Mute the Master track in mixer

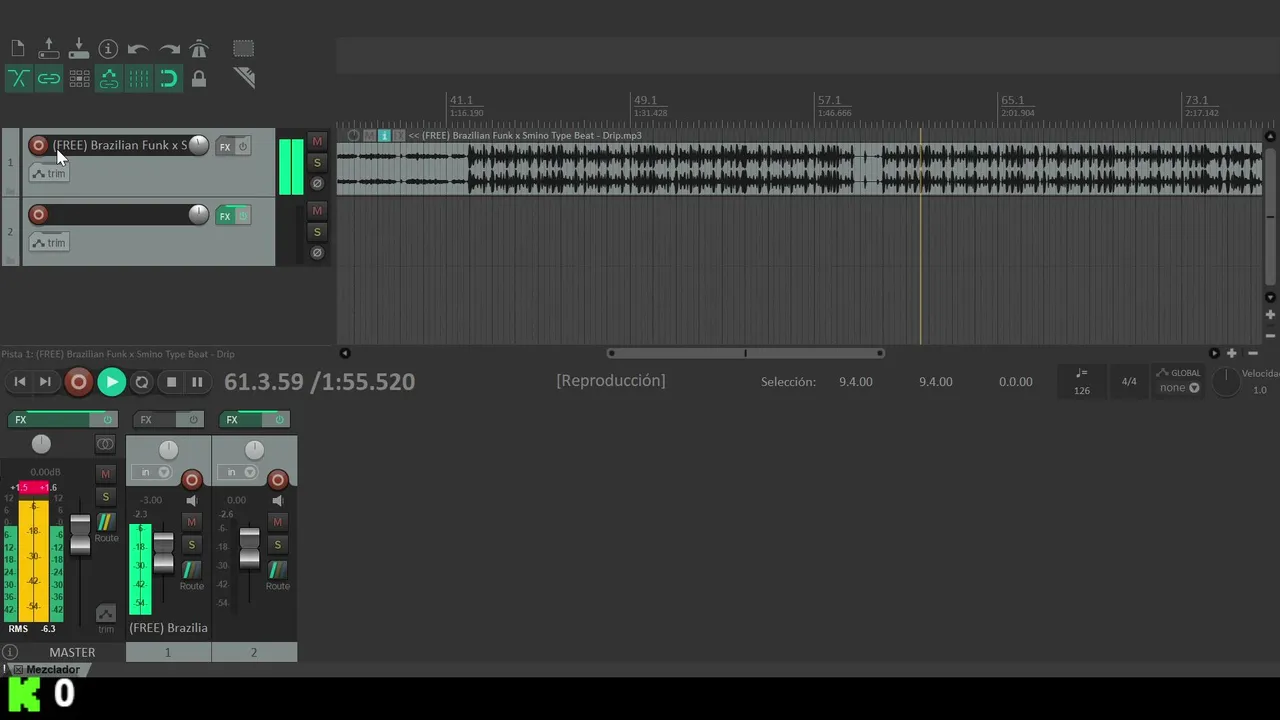105,473
